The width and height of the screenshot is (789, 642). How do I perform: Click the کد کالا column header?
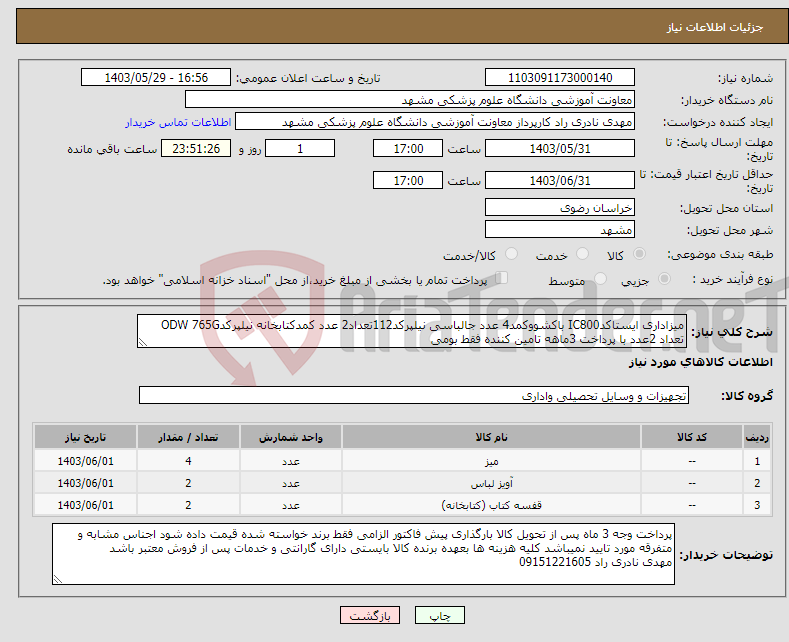click(692, 437)
